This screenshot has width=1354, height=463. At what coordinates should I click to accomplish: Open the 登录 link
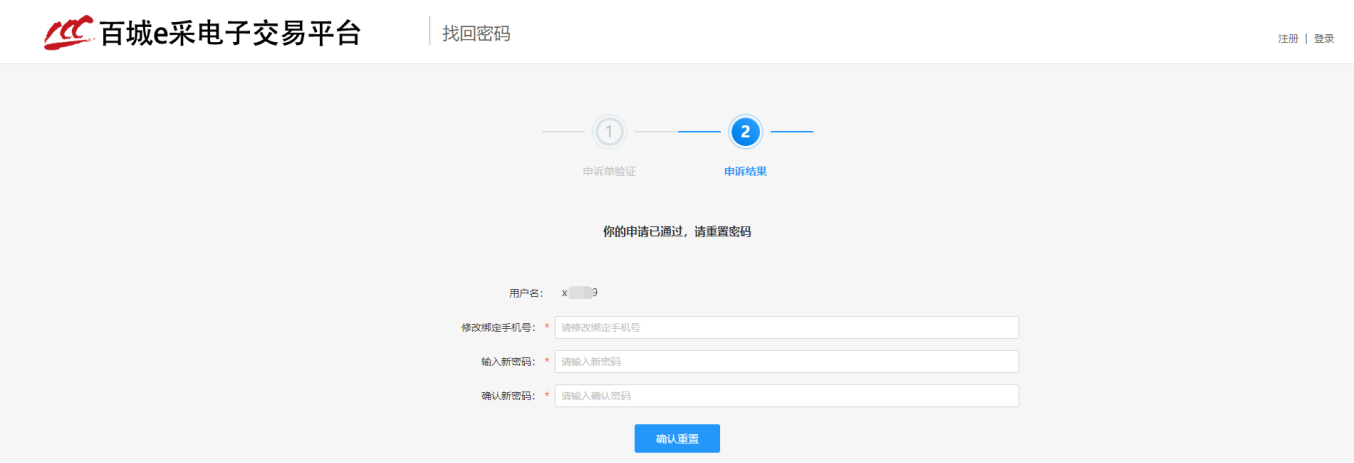[1324, 39]
